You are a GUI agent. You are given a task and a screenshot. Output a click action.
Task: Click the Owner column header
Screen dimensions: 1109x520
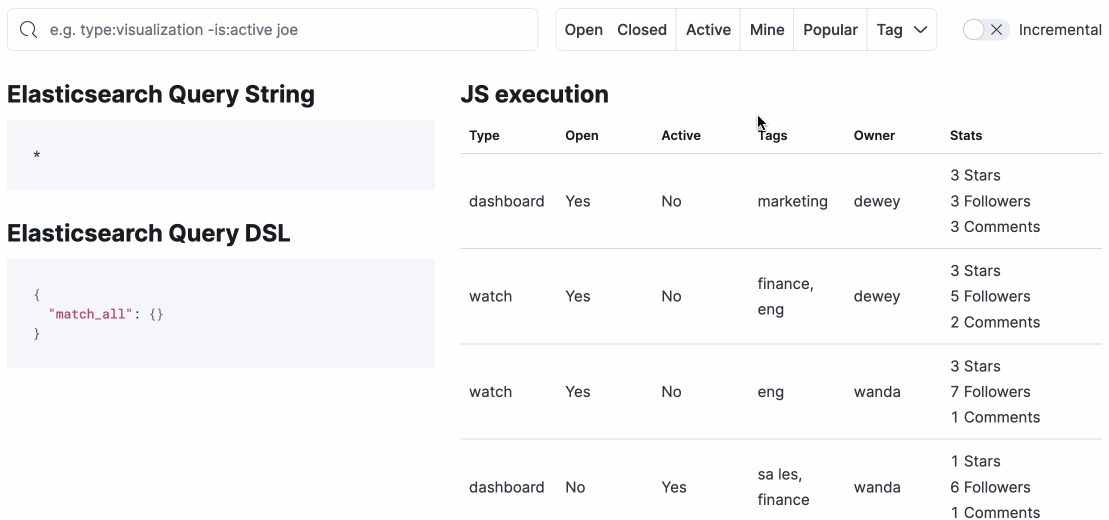pos(874,136)
